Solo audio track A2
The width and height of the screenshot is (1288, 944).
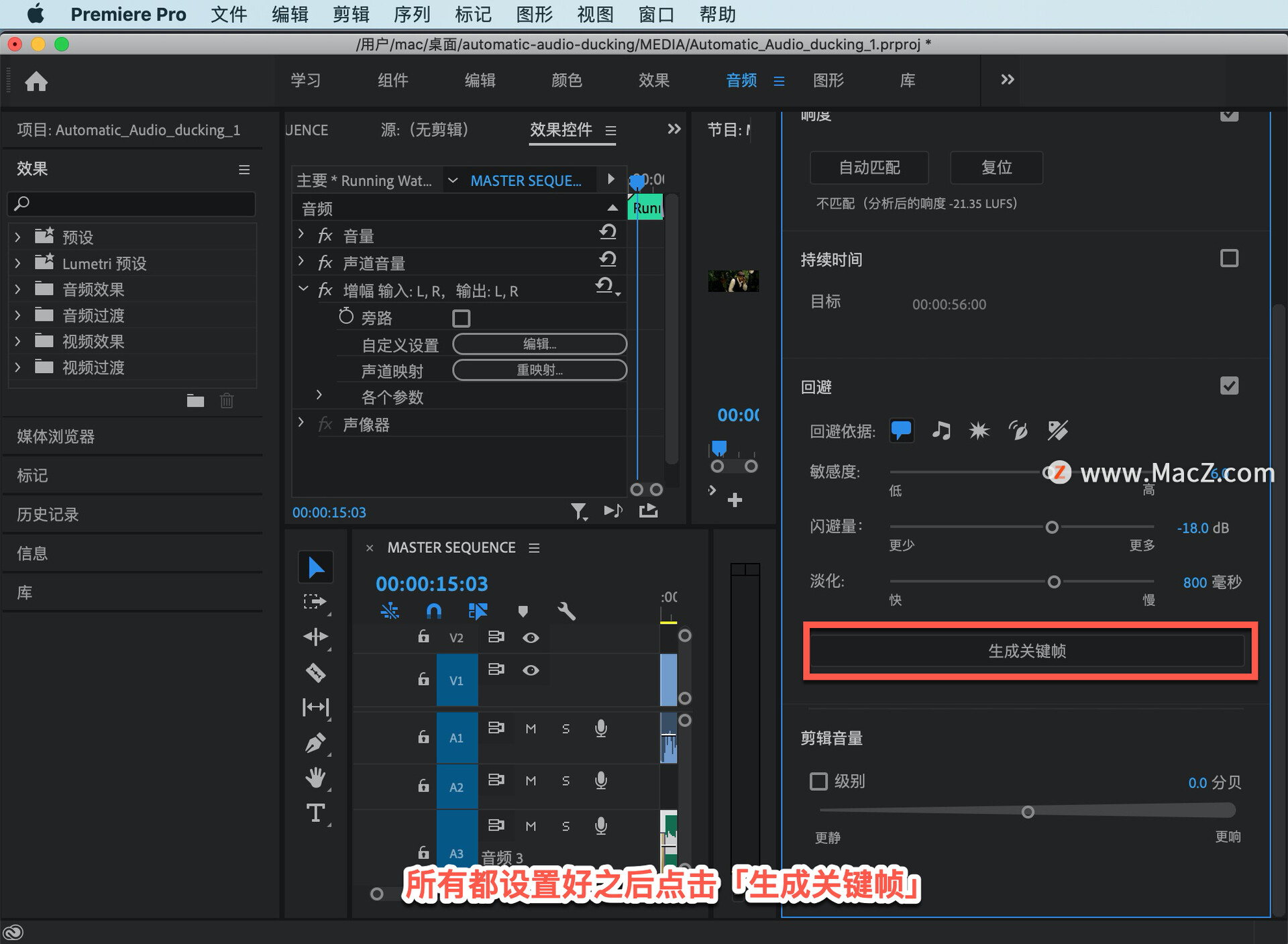(566, 781)
